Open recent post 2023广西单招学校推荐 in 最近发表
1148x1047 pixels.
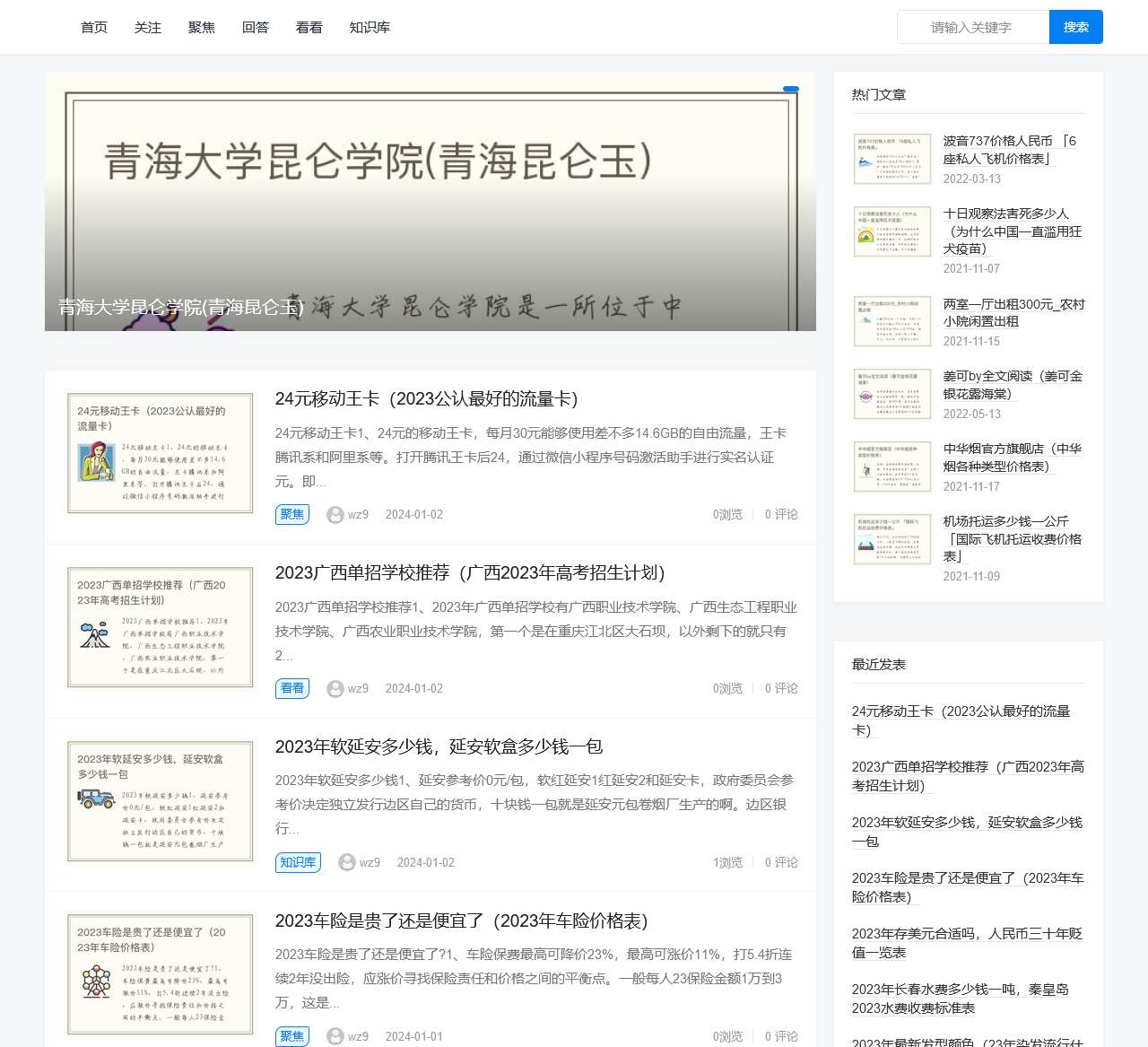click(968, 776)
